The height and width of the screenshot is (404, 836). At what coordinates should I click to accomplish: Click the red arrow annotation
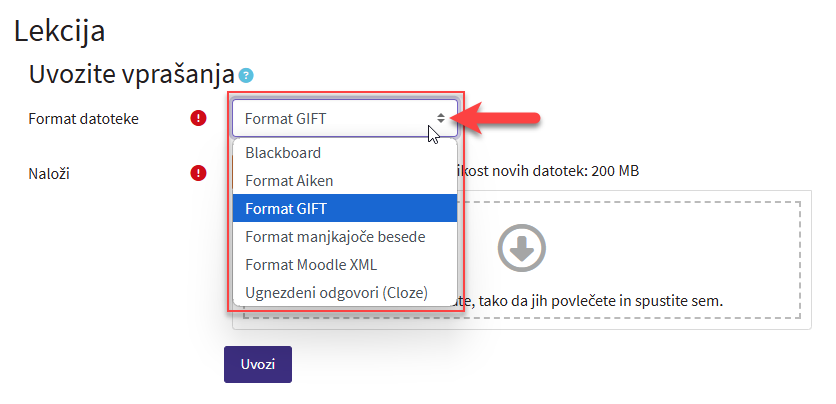click(506, 118)
